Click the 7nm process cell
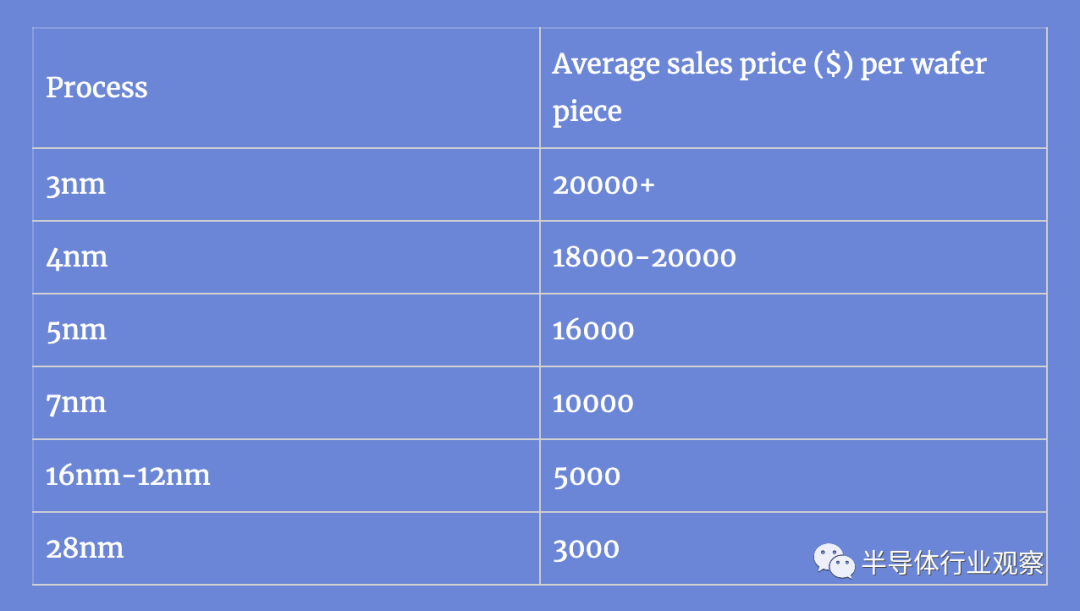The height and width of the screenshot is (611, 1080). coord(286,403)
